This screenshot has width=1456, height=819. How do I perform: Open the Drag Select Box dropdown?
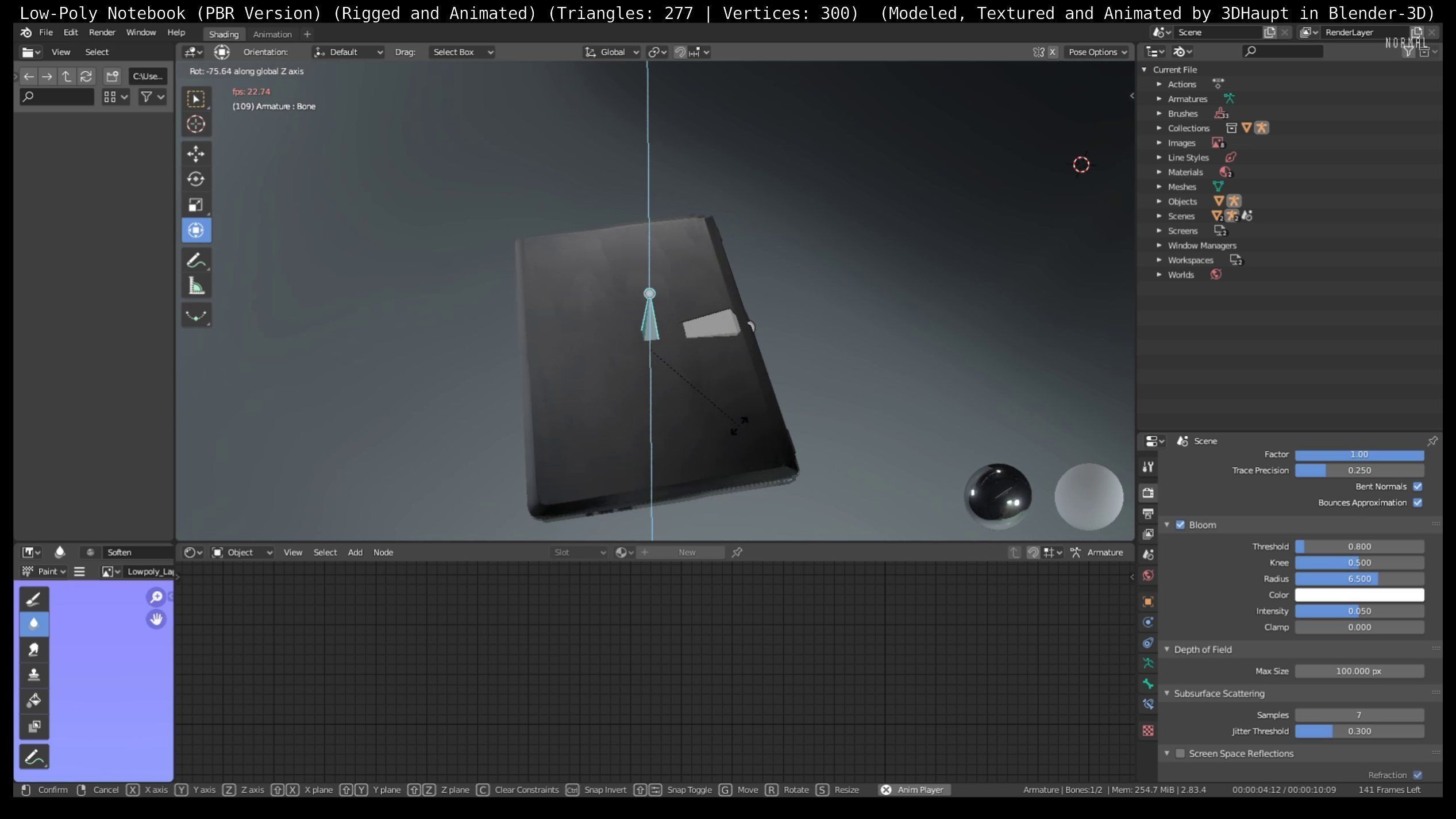(x=462, y=52)
